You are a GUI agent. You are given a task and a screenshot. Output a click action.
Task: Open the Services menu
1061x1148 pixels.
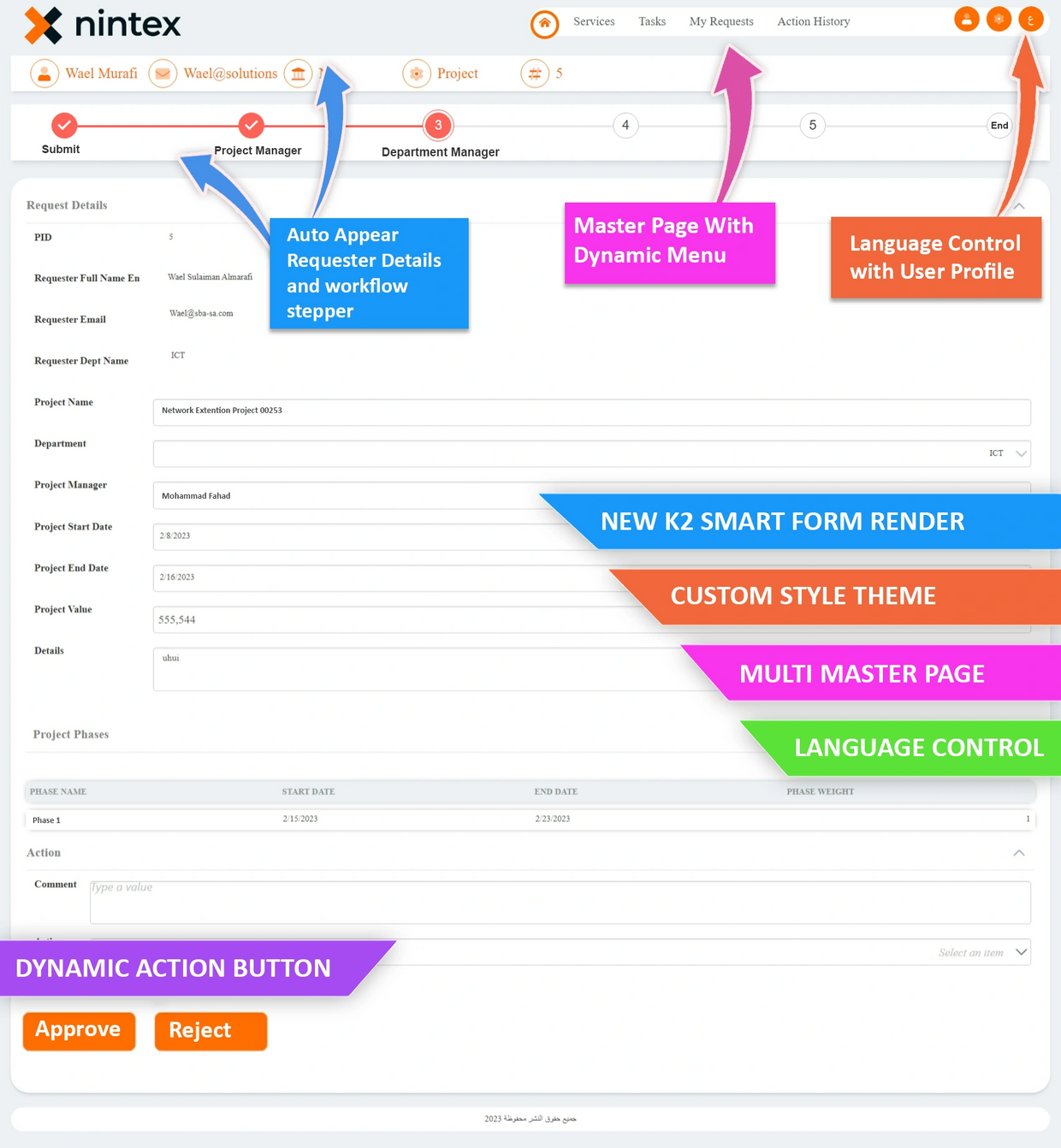594,21
